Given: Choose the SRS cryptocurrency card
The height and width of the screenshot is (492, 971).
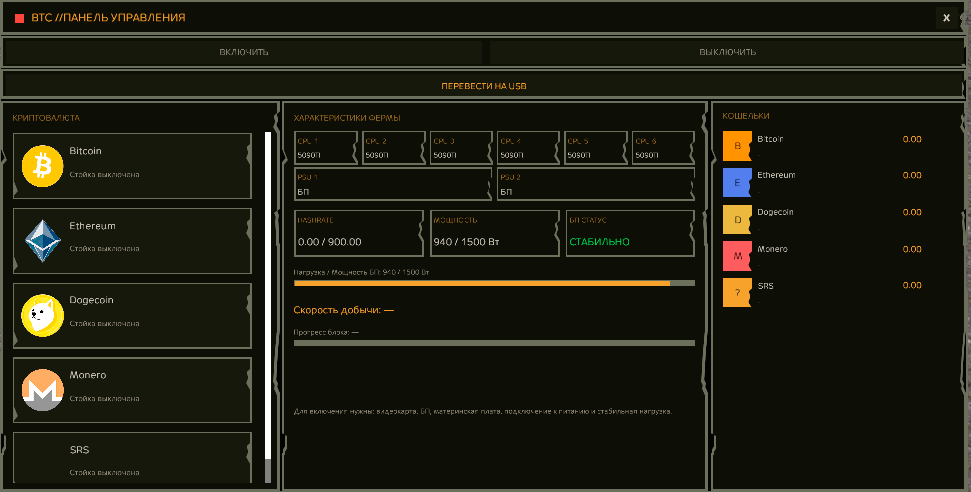Looking at the screenshot, I should (x=133, y=458).
